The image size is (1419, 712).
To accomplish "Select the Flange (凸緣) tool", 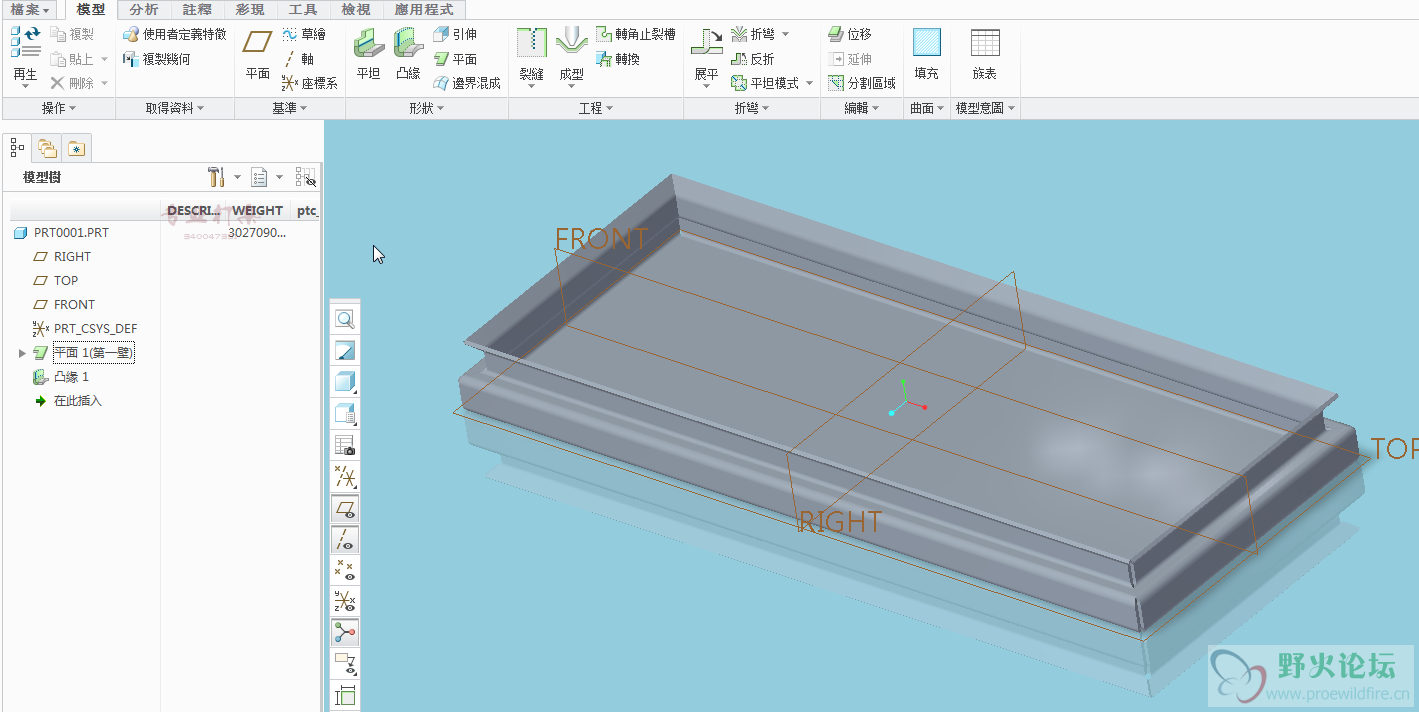I will [x=408, y=54].
